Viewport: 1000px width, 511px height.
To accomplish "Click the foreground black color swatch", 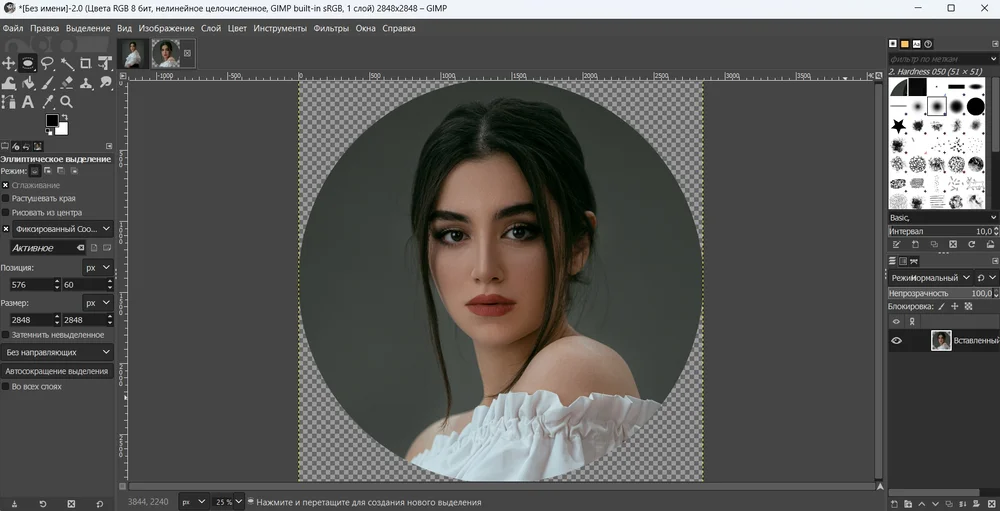I will pyautogui.click(x=52, y=121).
